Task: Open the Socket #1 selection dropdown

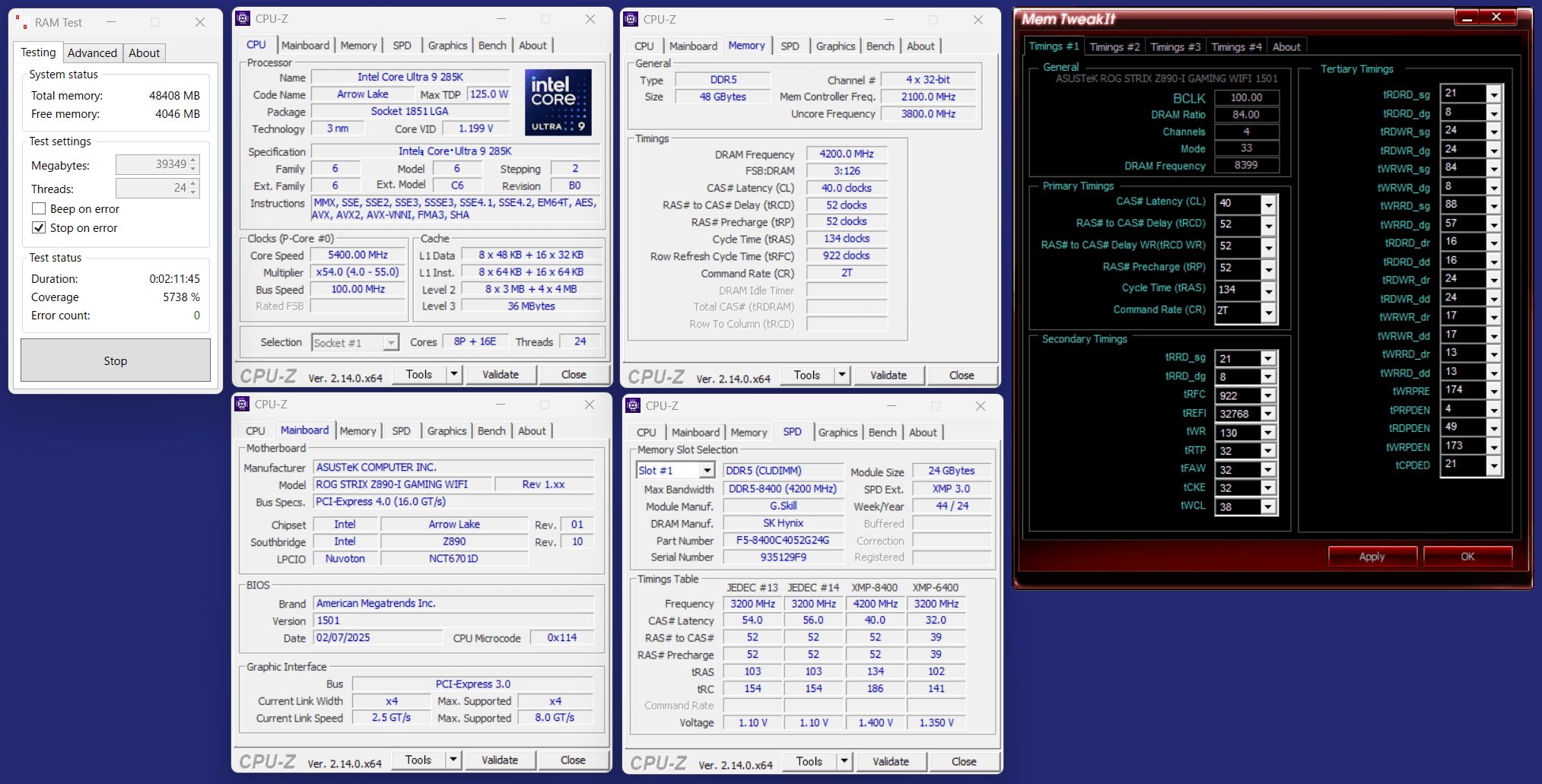Action: pyautogui.click(x=391, y=343)
